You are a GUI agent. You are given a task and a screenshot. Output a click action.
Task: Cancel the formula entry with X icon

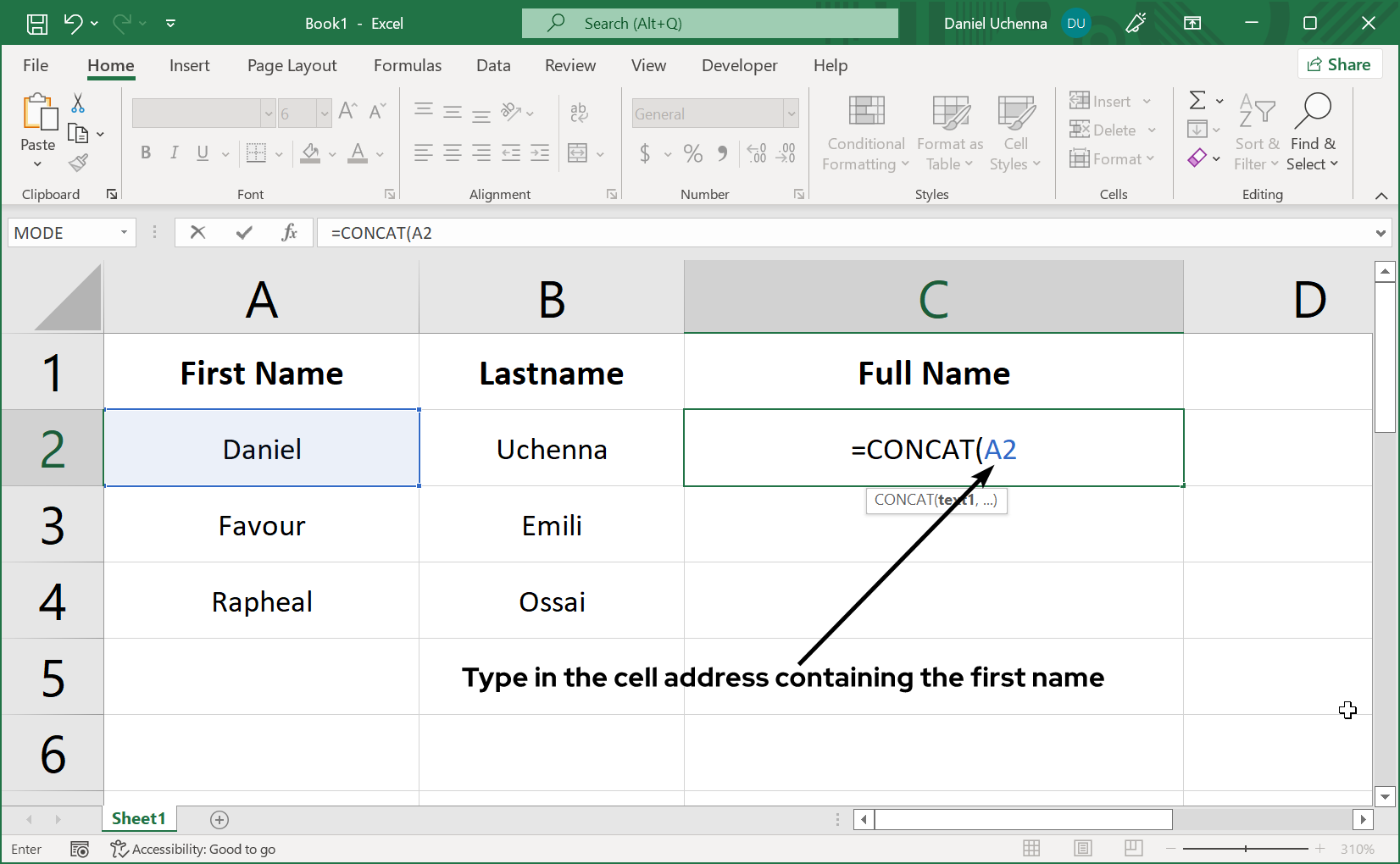(197, 232)
